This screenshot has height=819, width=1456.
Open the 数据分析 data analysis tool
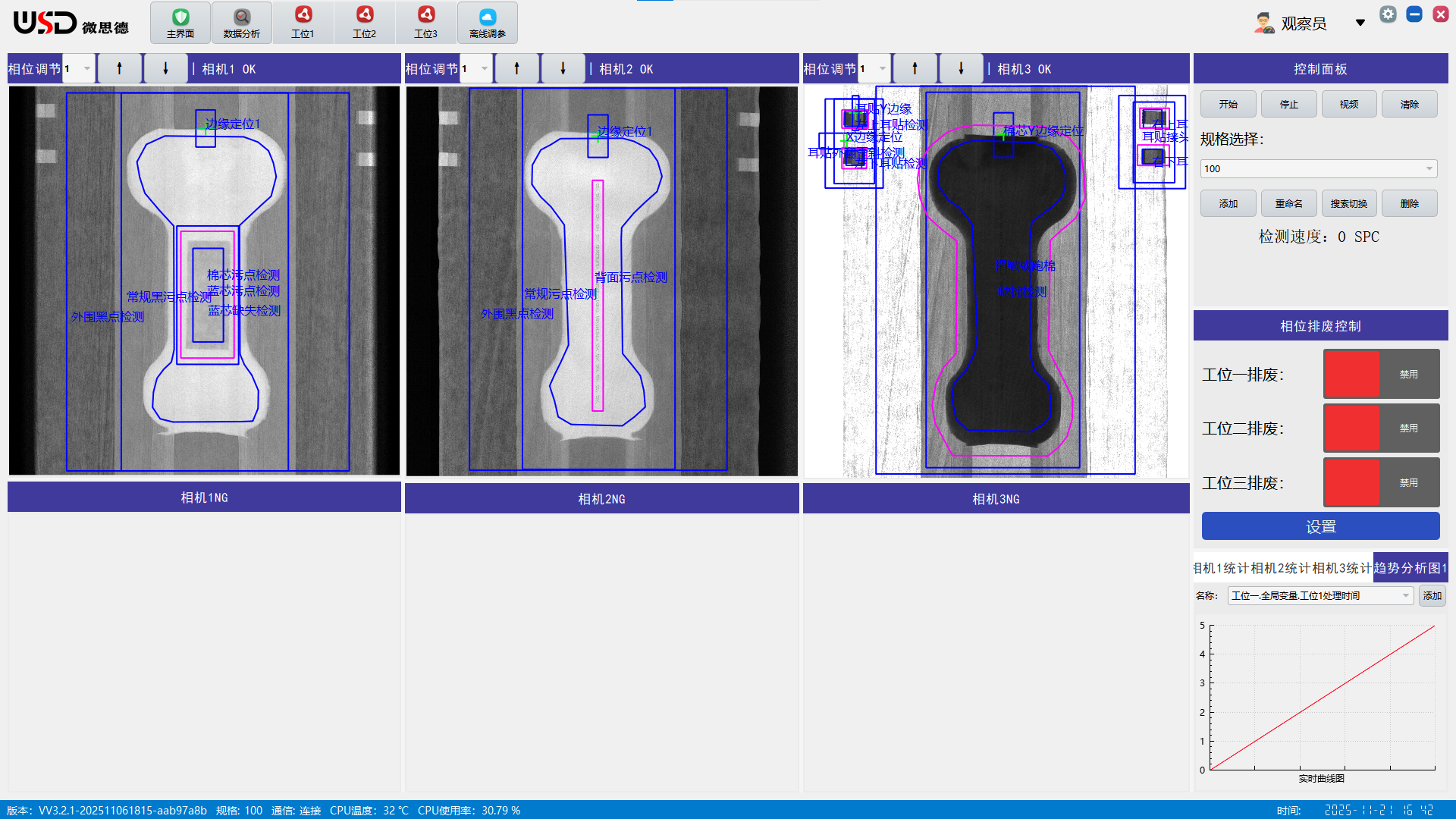pyautogui.click(x=242, y=23)
